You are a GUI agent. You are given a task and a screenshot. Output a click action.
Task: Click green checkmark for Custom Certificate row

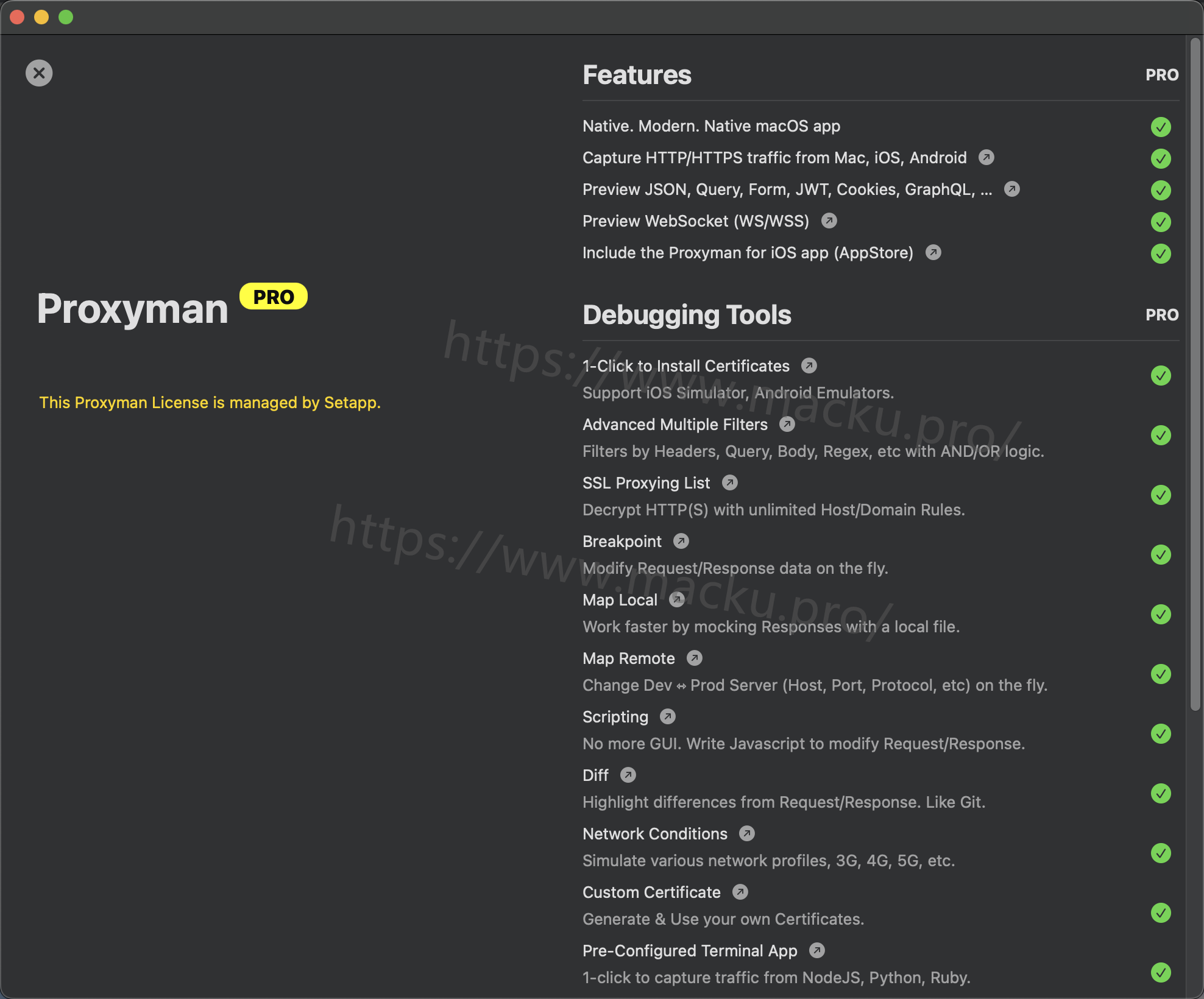coord(1161,913)
